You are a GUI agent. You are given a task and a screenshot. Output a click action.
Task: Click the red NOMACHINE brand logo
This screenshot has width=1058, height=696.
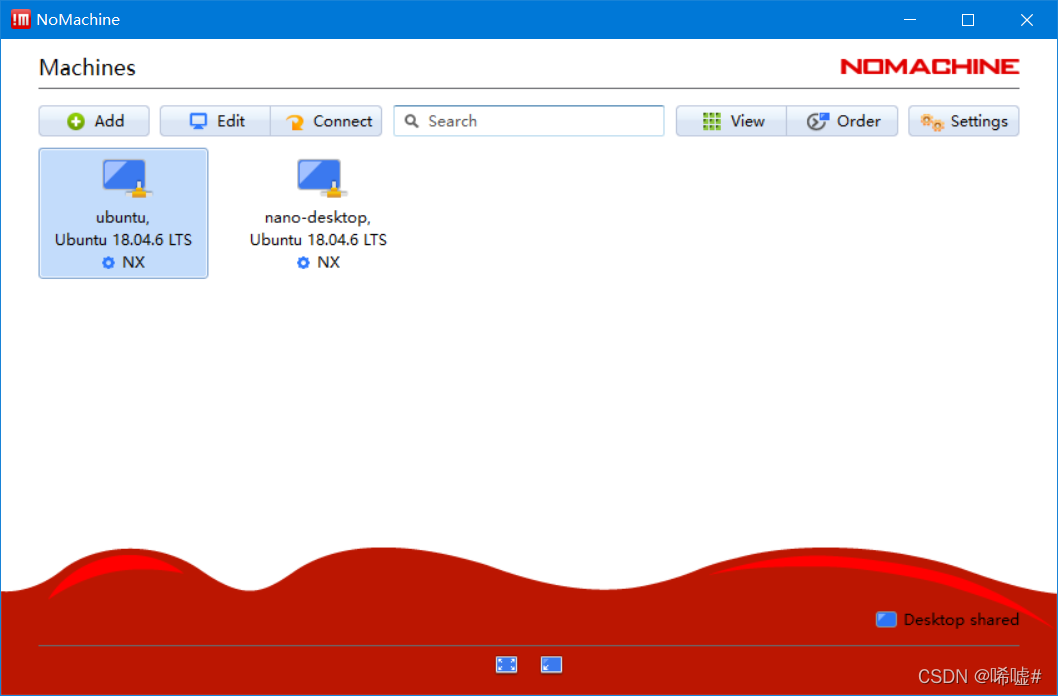930,66
